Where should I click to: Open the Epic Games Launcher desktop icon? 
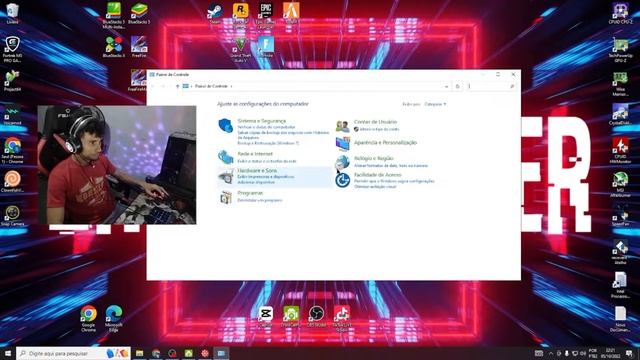265,15
